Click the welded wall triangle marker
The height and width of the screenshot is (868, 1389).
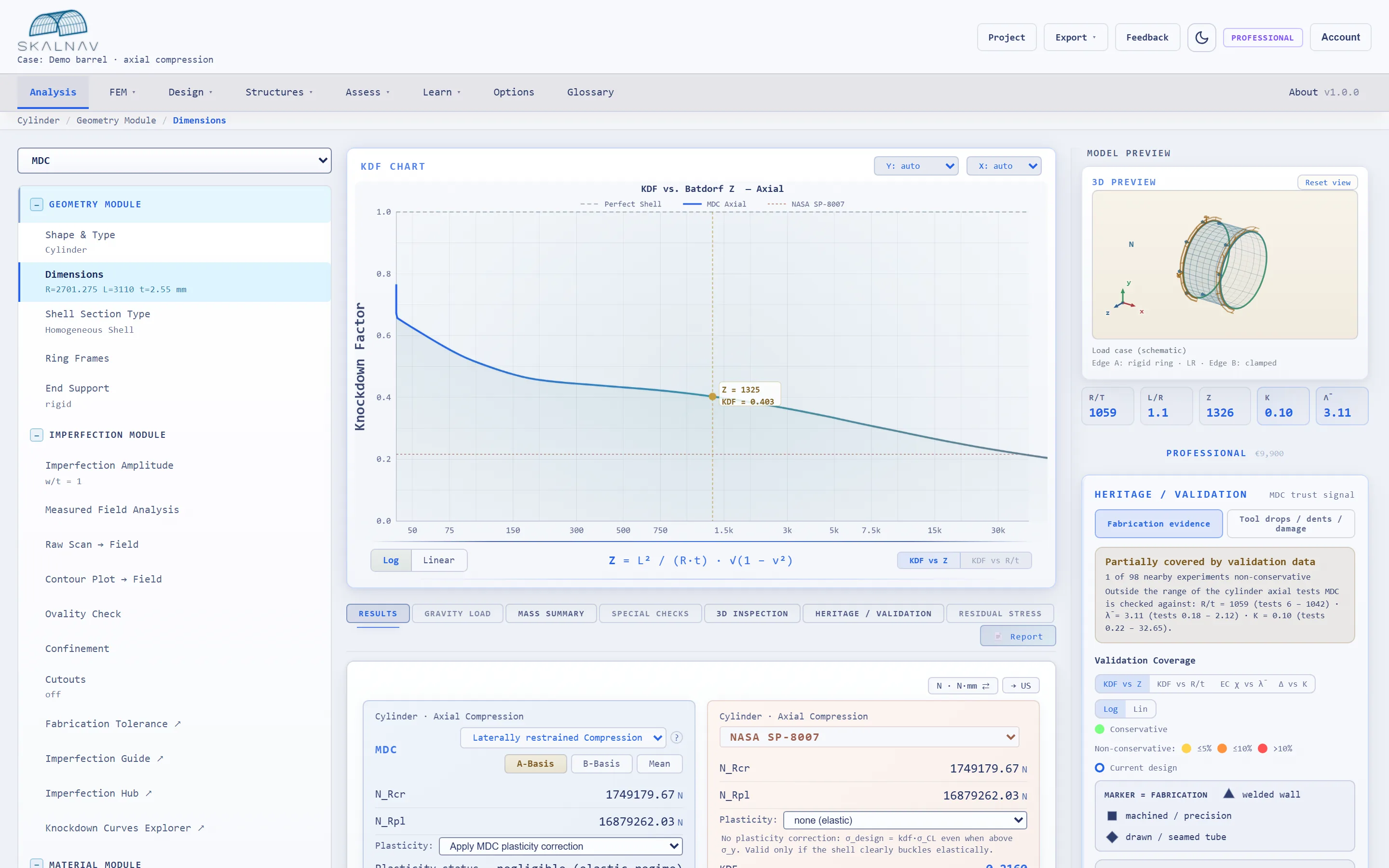(1228, 794)
